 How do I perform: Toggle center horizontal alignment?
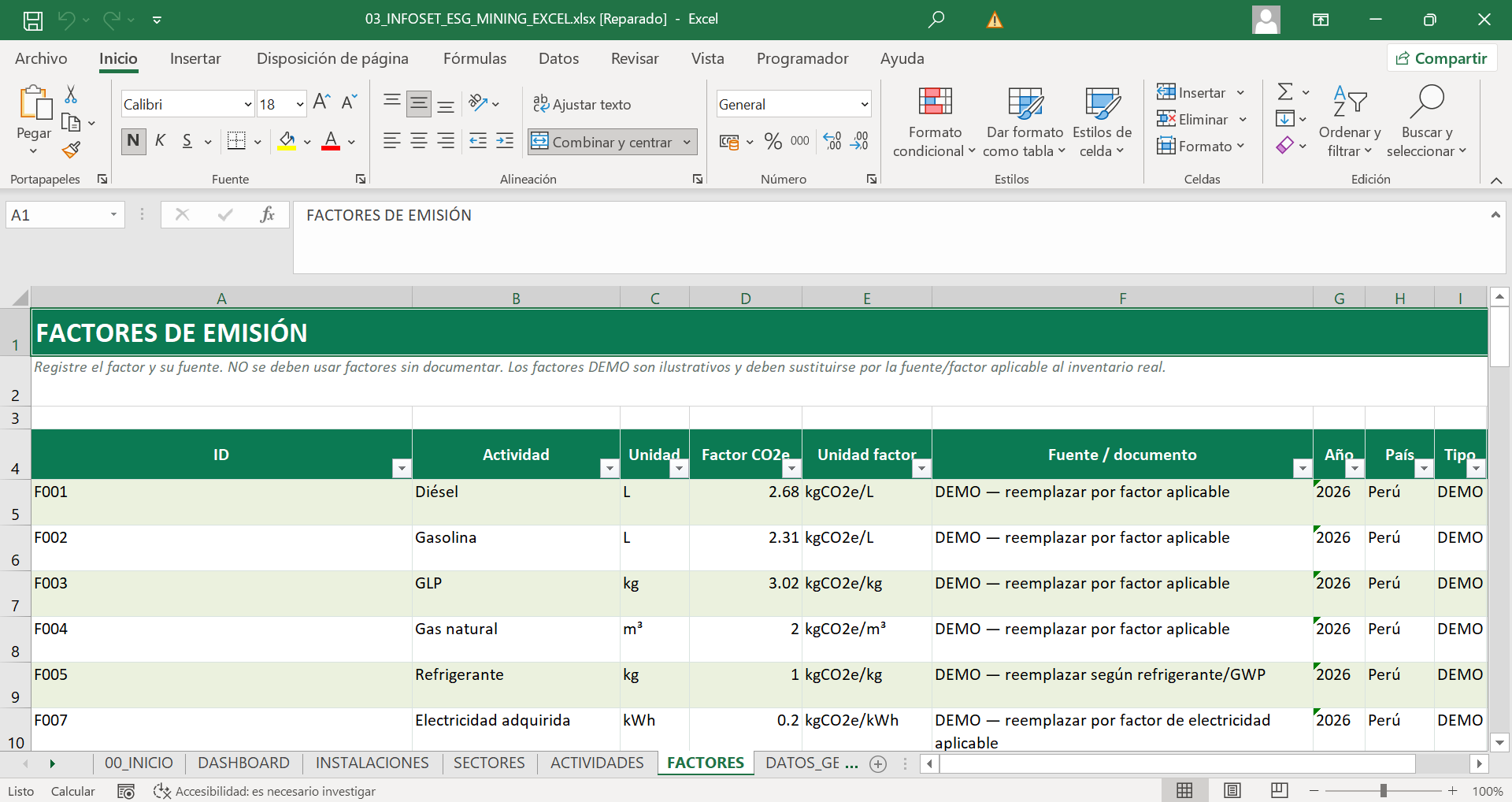419,141
